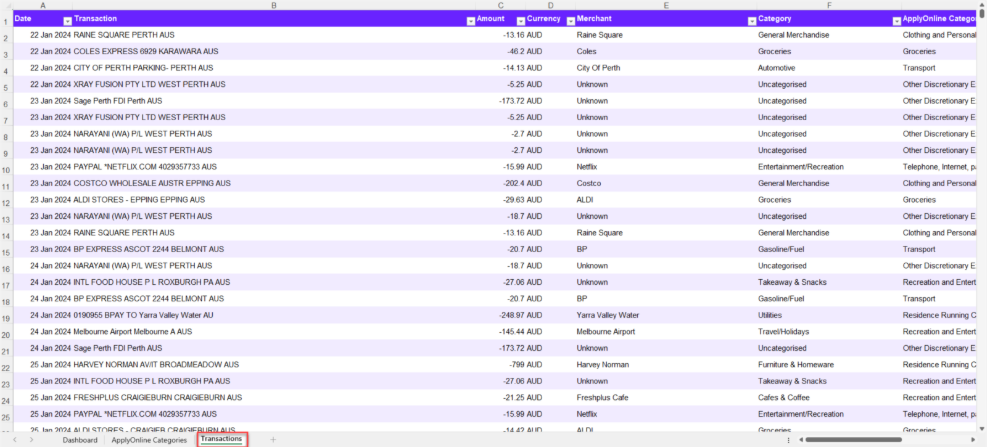
Task: Select row 19 header
Action: click(6, 319)
